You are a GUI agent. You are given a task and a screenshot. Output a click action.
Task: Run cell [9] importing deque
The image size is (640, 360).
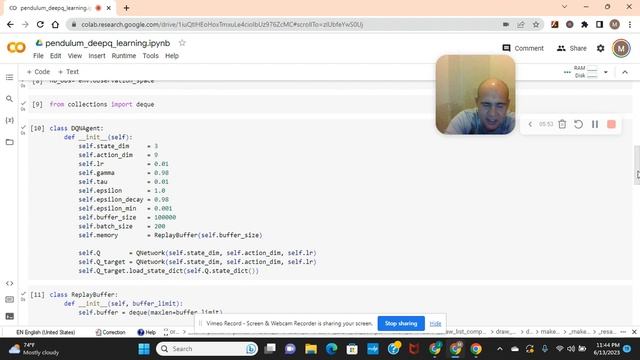(x=37, y=104)
